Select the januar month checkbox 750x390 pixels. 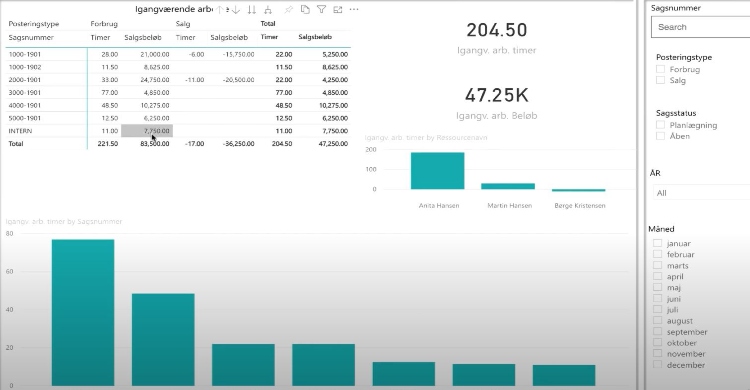(x=658, y=243)
